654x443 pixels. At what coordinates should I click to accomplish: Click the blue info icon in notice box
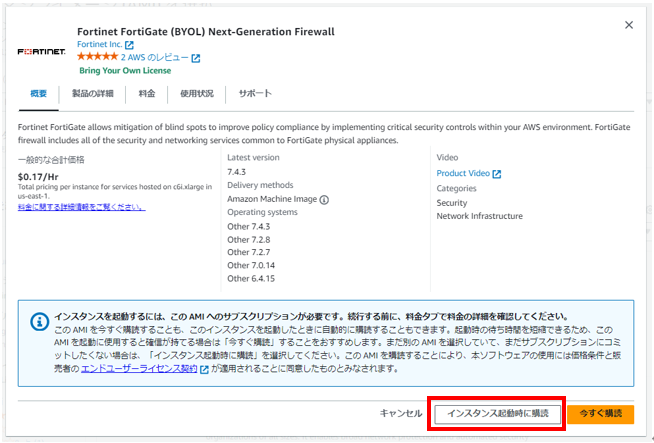pos(40,322)
